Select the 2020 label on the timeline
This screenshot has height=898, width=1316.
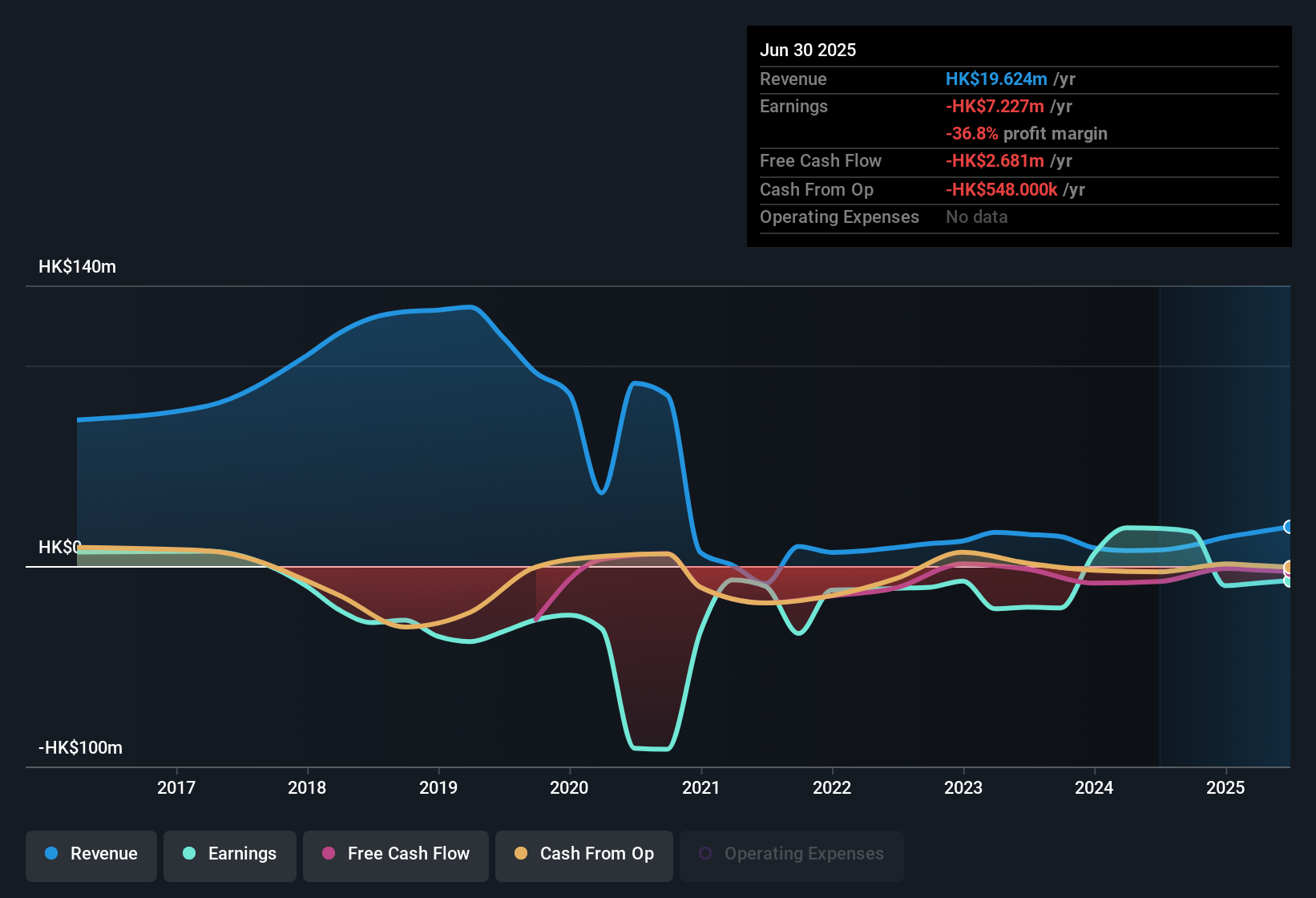tap(569, 788)
